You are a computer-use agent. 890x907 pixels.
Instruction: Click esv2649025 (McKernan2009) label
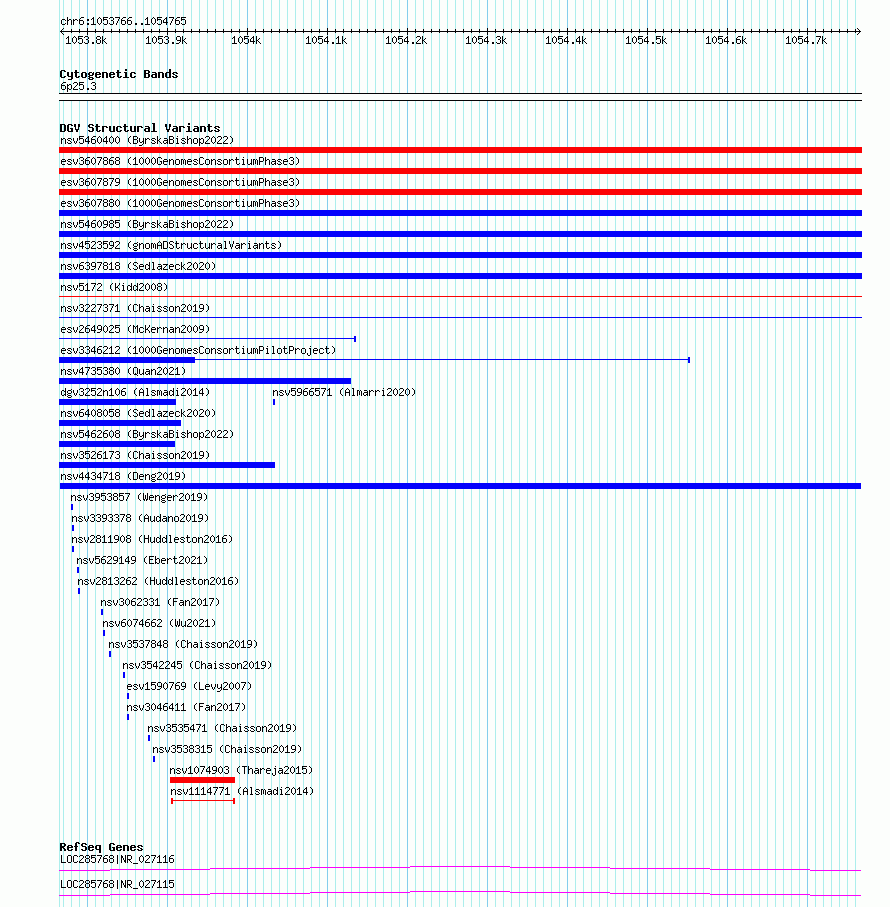(135, 329)
